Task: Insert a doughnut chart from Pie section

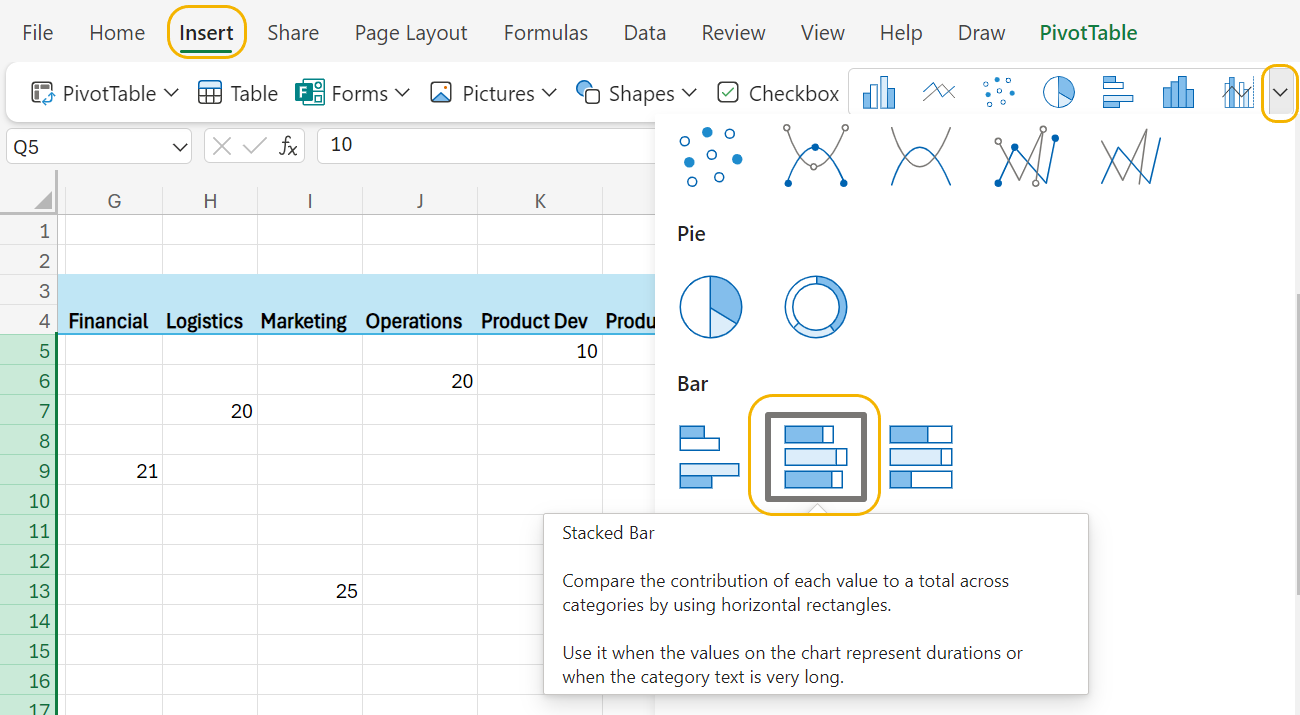Action: tap(816, 307)
